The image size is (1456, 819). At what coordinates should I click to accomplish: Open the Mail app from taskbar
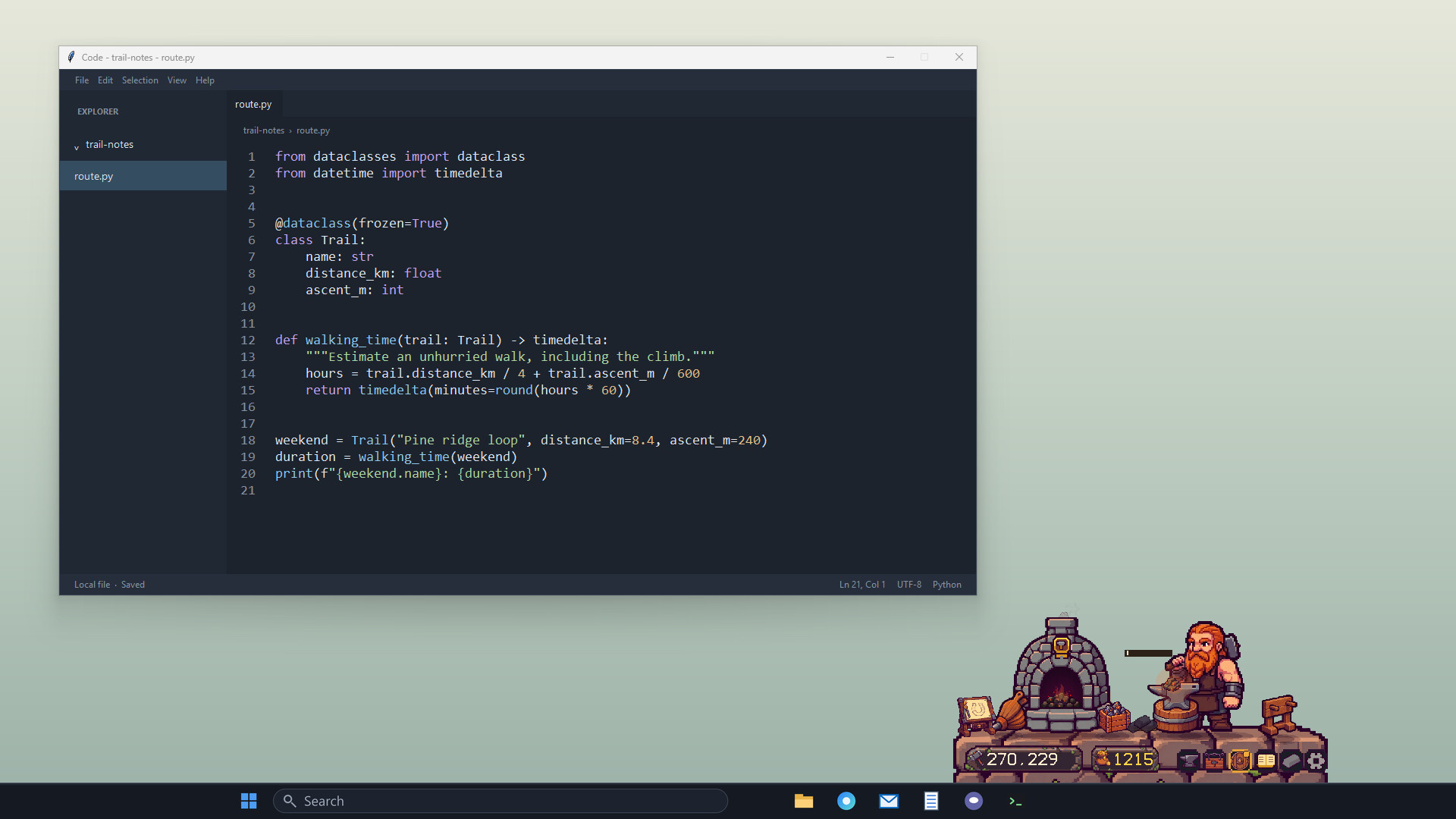click(x=889, y=801)
